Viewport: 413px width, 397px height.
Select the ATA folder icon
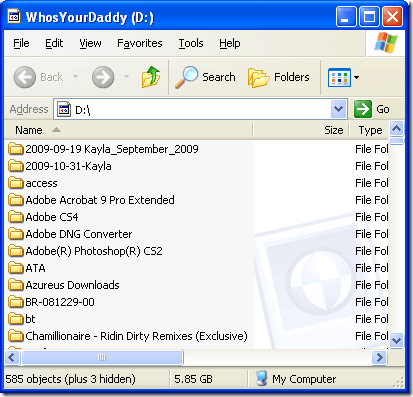coord(16,268)
